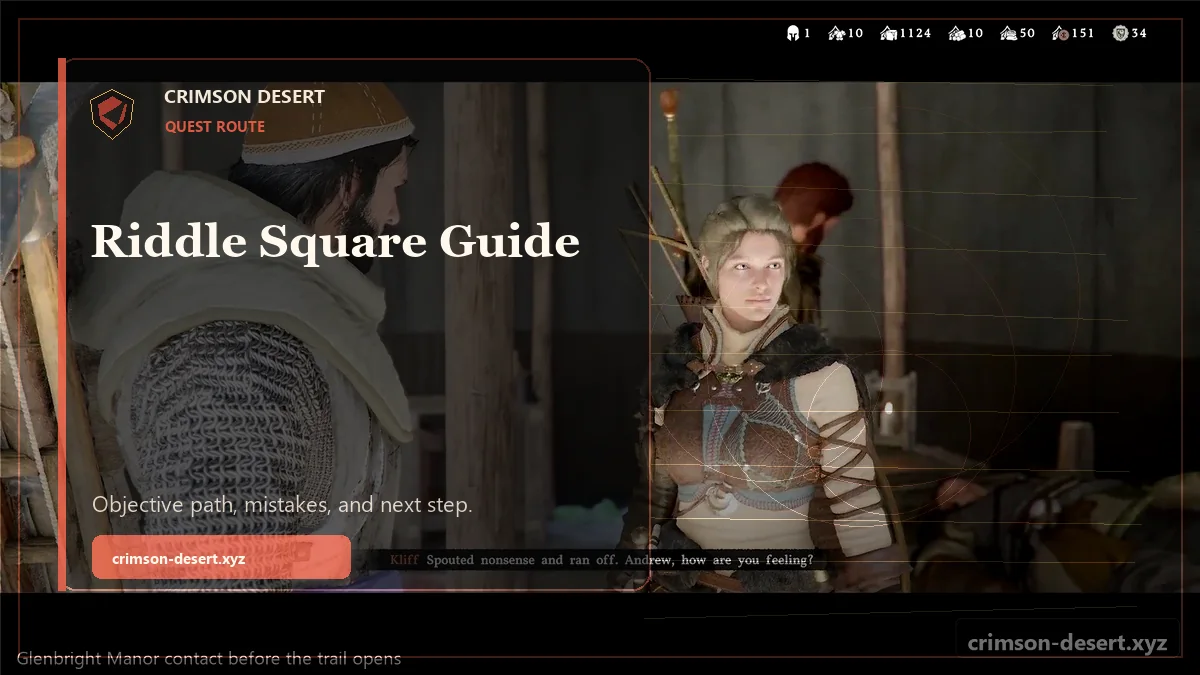Image resolution: width=1200 pixels, height=675 pixels.
Task: Click the helmet soldier count icon
Action: pos(793,33)
